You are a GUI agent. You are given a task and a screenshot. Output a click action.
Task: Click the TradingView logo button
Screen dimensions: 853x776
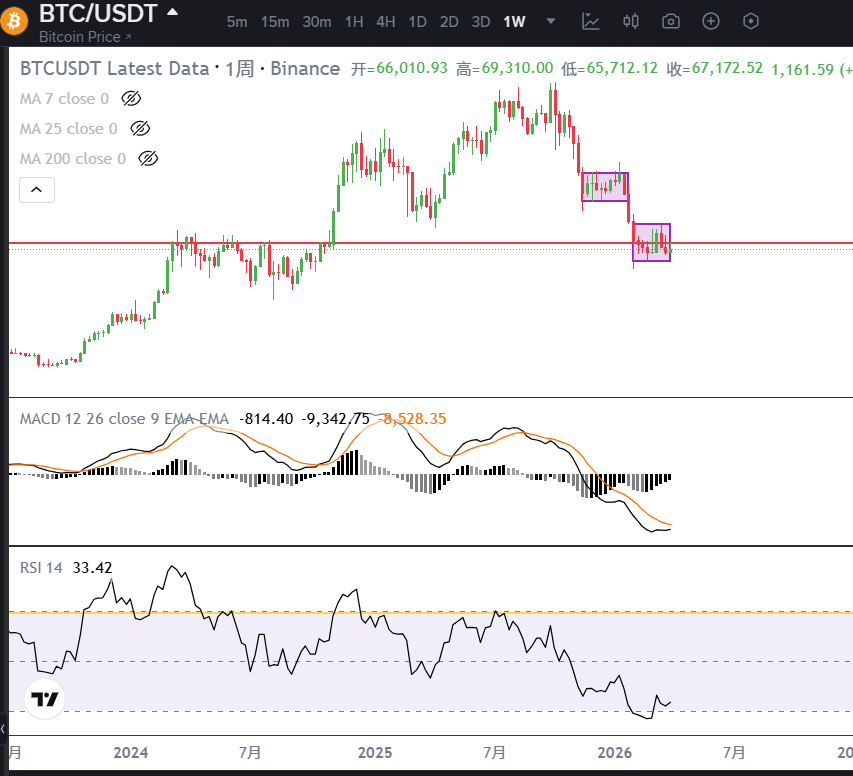[x=45, y=699]
